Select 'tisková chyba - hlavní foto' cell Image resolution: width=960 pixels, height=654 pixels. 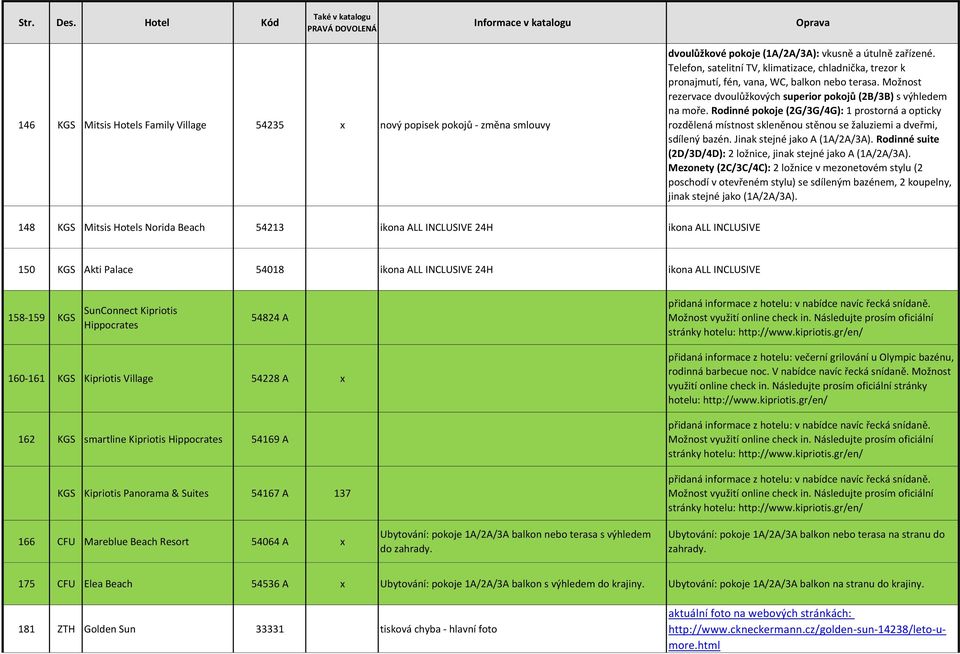(x=522, y=629)
